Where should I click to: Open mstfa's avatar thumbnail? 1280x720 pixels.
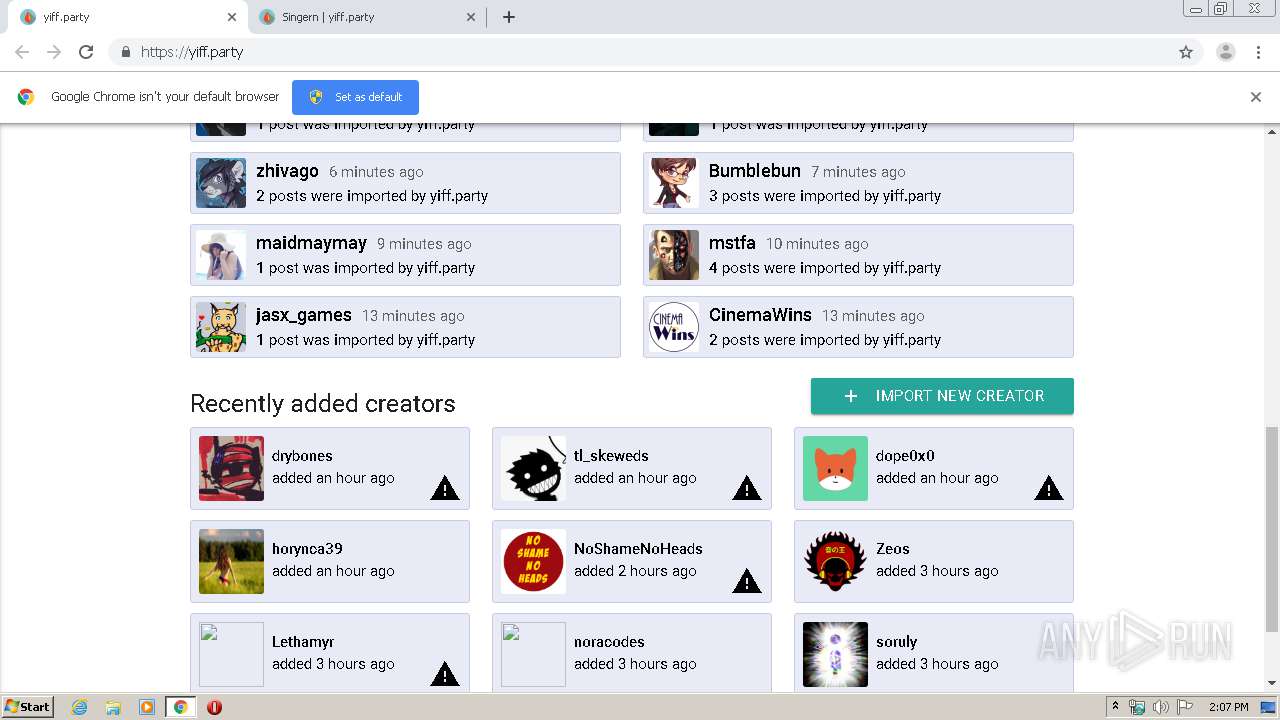[674, 255]
